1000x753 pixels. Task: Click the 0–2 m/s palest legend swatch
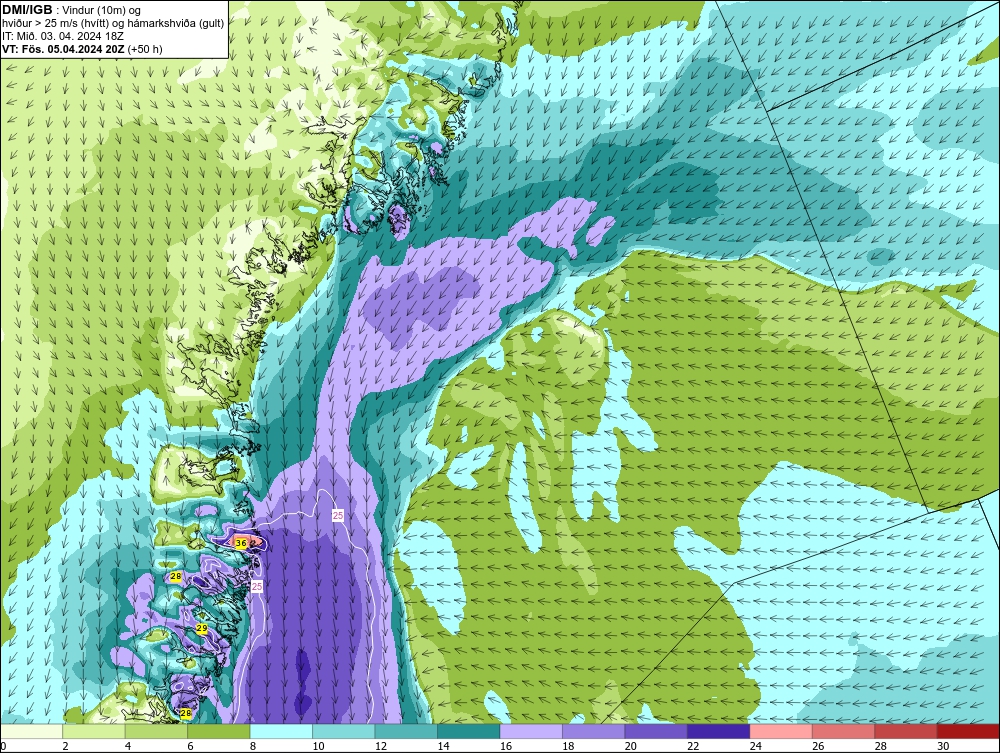point(31,731)
